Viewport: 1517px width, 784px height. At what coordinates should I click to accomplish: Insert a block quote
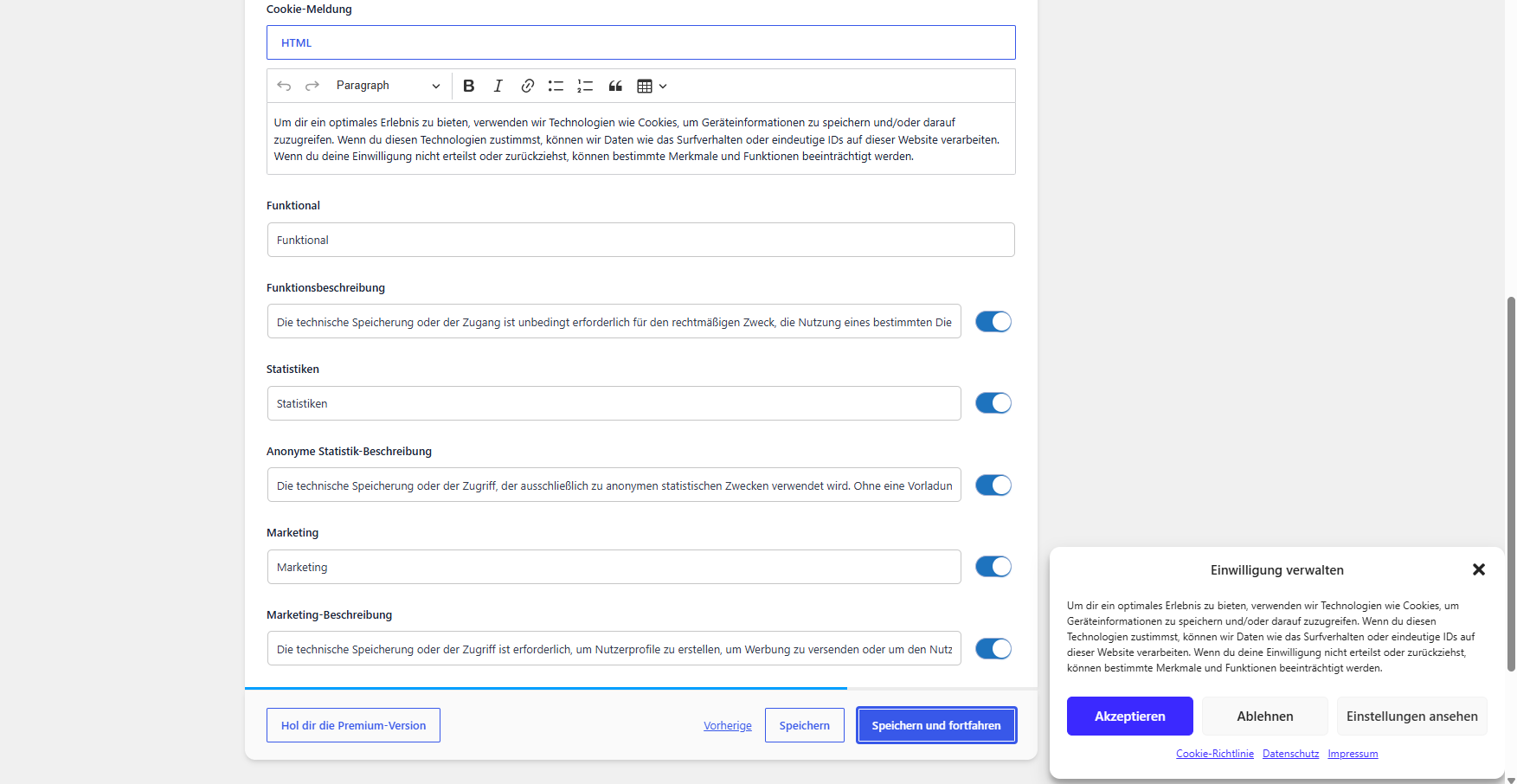coord(615,86)
